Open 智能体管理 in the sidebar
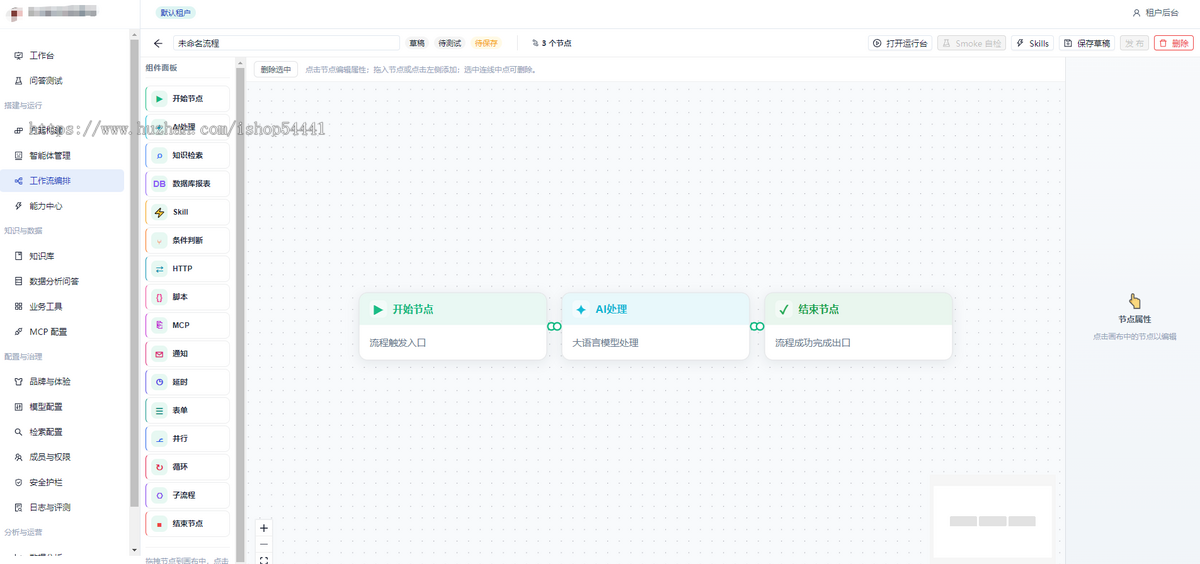 62,155
